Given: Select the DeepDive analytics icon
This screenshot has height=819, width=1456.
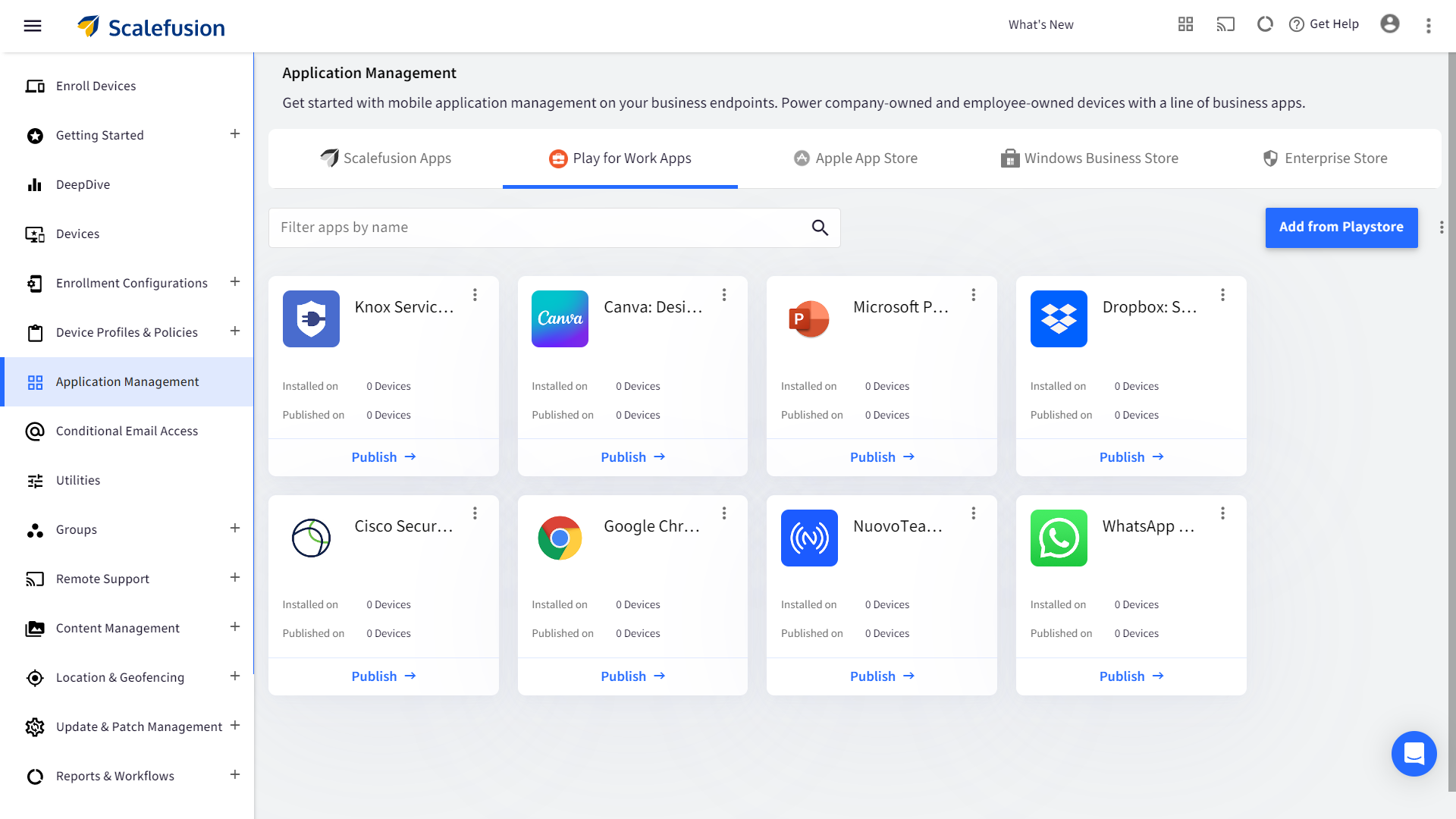Looking at the screenshot, I should pos(35,184).
